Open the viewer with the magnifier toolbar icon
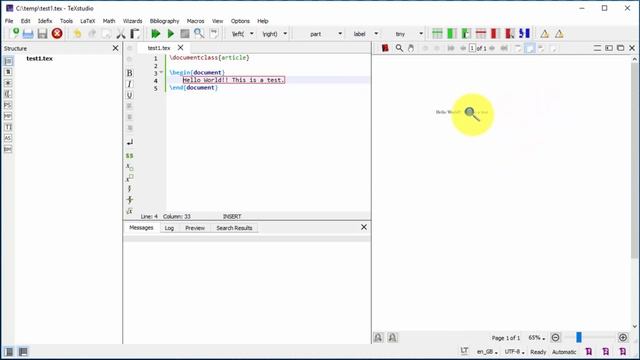This screenshot has width=640, height=360. click(x=199, y=33)
